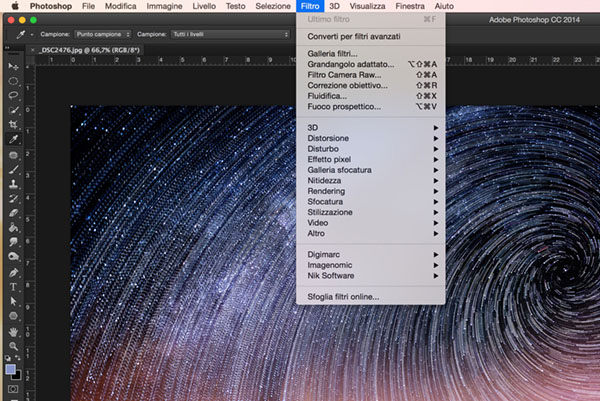This screenshot has width=600, height=401.
Task: Click Sfoglia filtri online
Action: coord(371,297)
